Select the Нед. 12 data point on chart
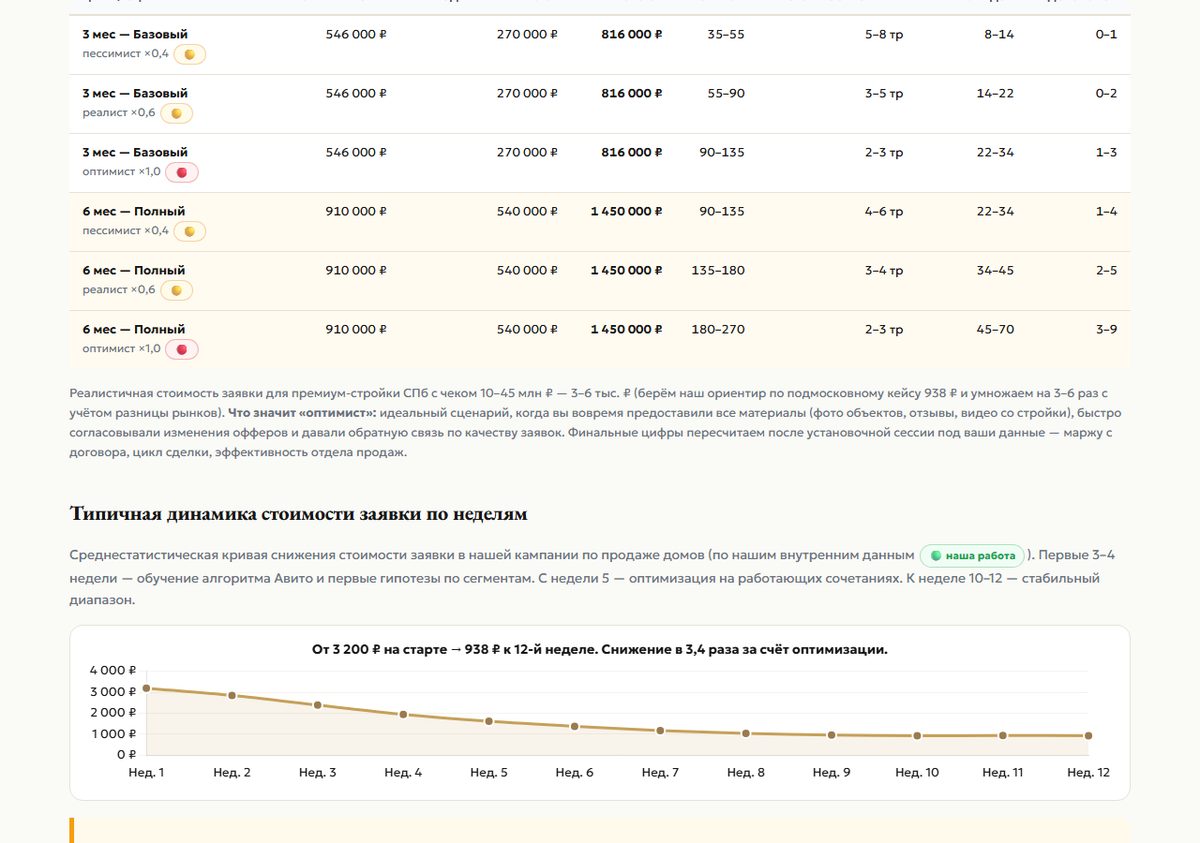Screen dimensions: 1200x843 [x=1088, y=736]
